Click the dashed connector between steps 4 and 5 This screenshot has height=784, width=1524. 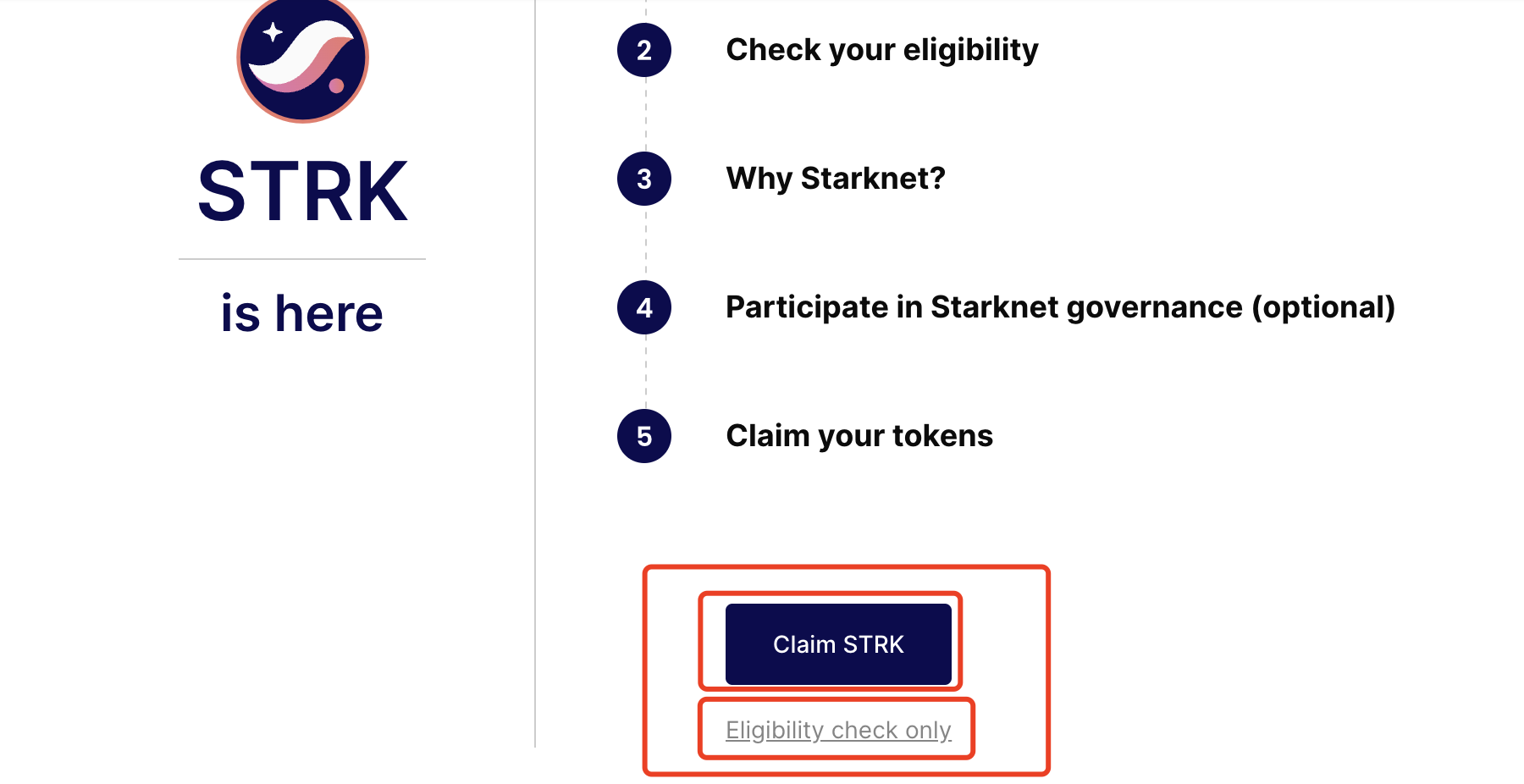tap(646, 372)
